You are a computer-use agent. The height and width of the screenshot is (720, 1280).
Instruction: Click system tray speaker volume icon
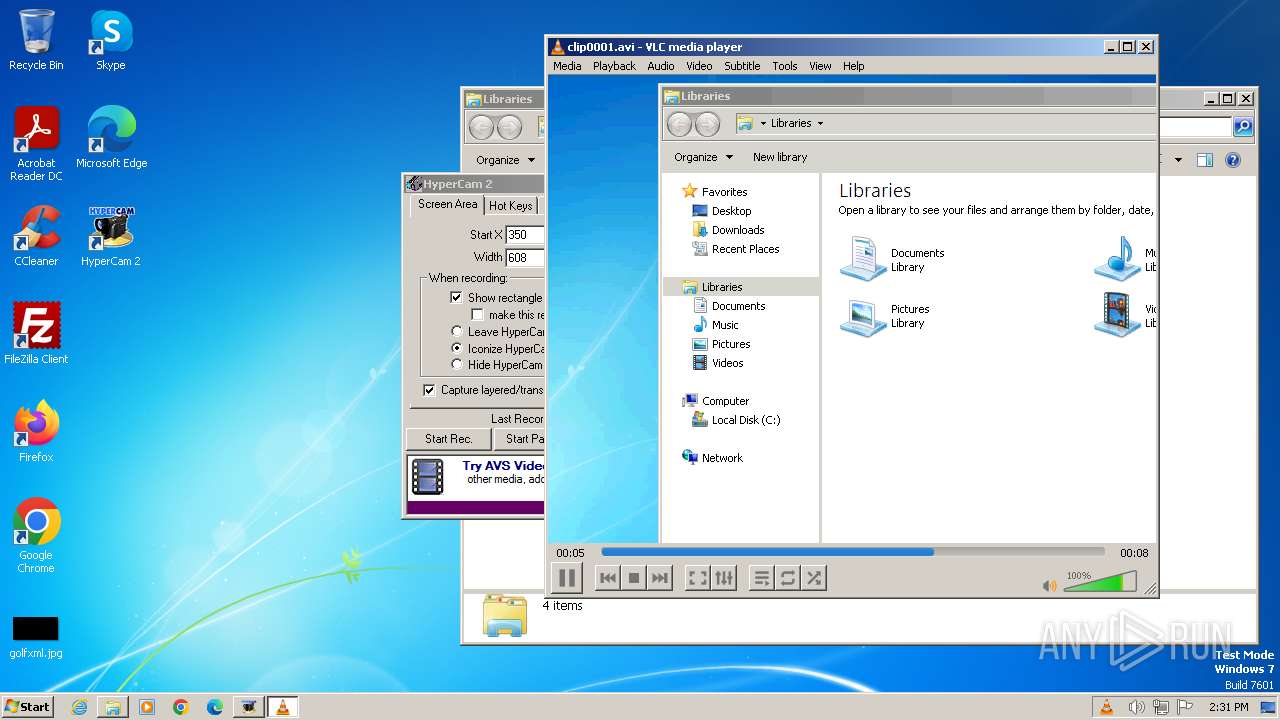pos(1136,707)
